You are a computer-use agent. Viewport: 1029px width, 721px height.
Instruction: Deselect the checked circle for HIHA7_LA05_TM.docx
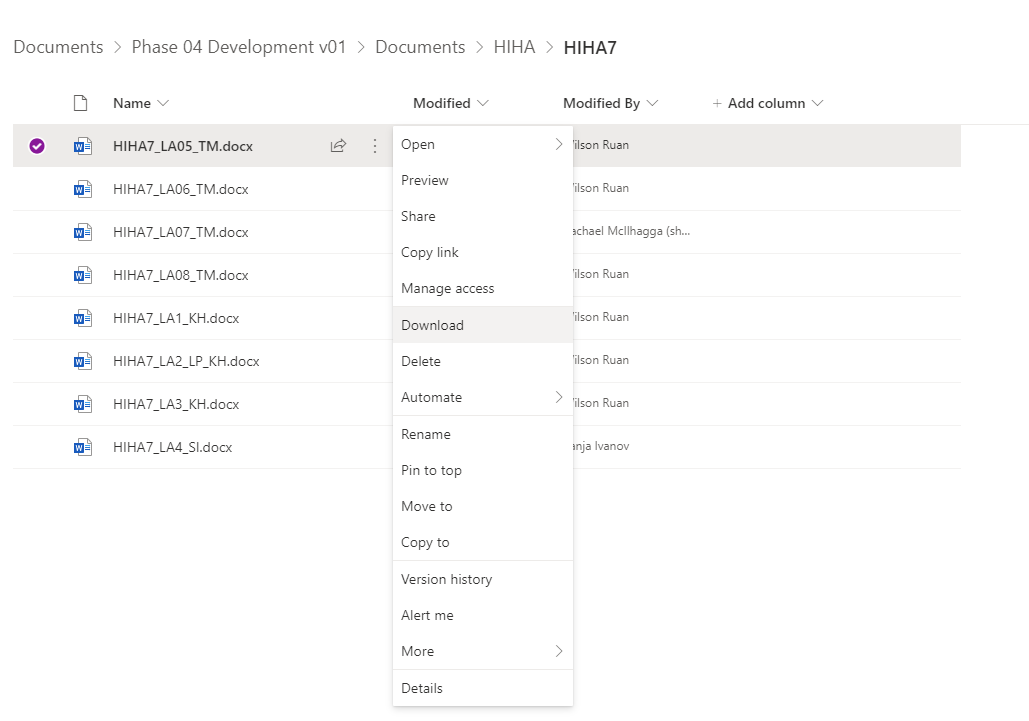click(37, 146)
